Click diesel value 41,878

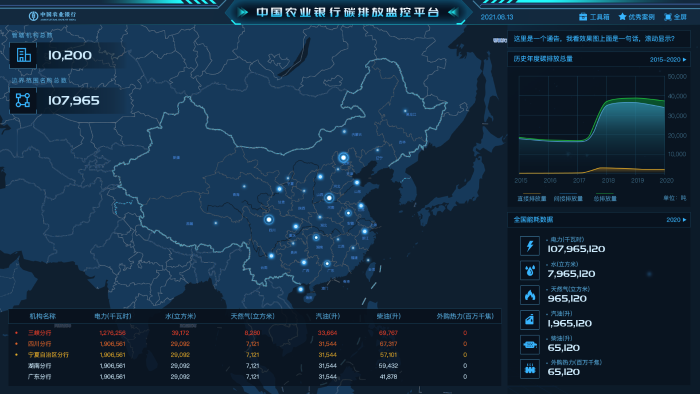(x=388, y=377)
